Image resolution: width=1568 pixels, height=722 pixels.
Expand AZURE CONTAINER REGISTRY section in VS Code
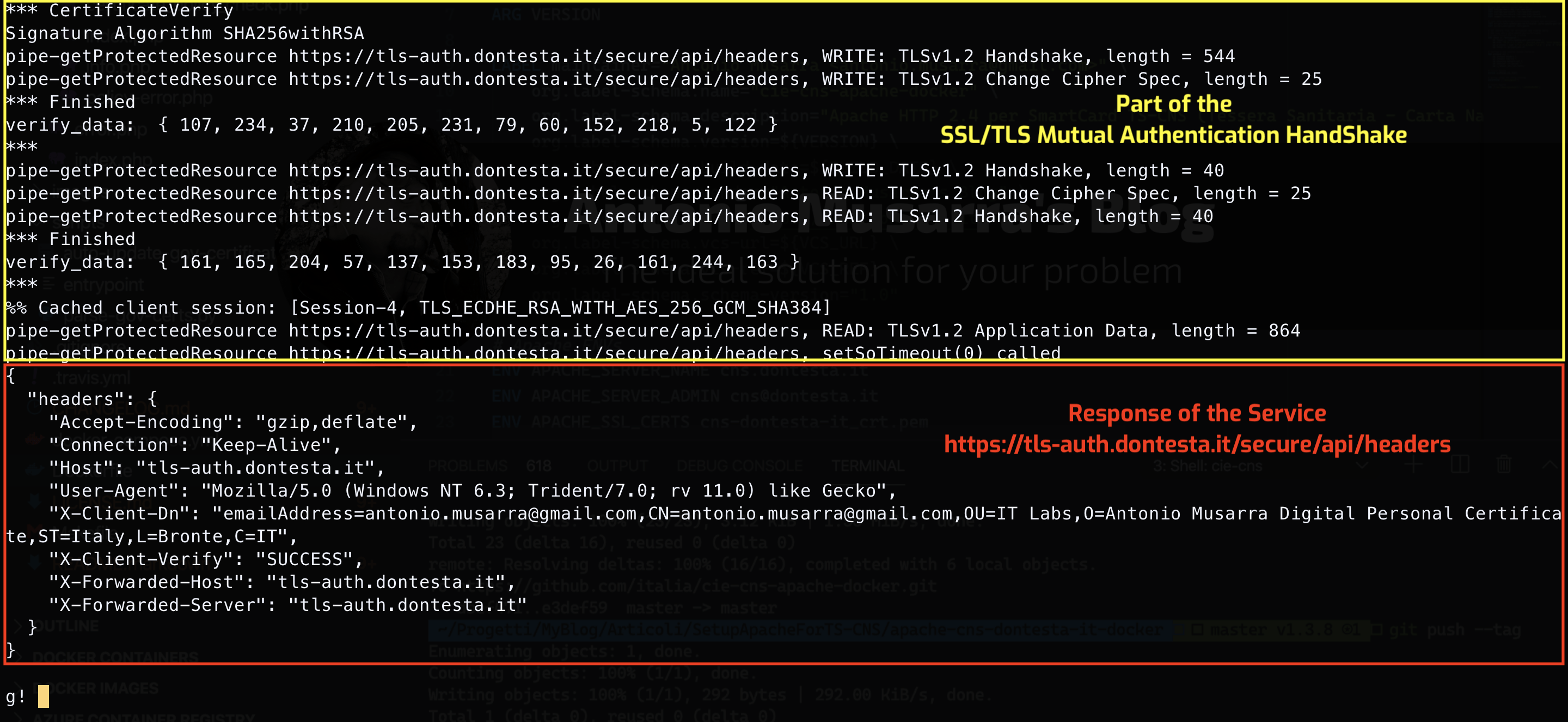tap(144, 718)
